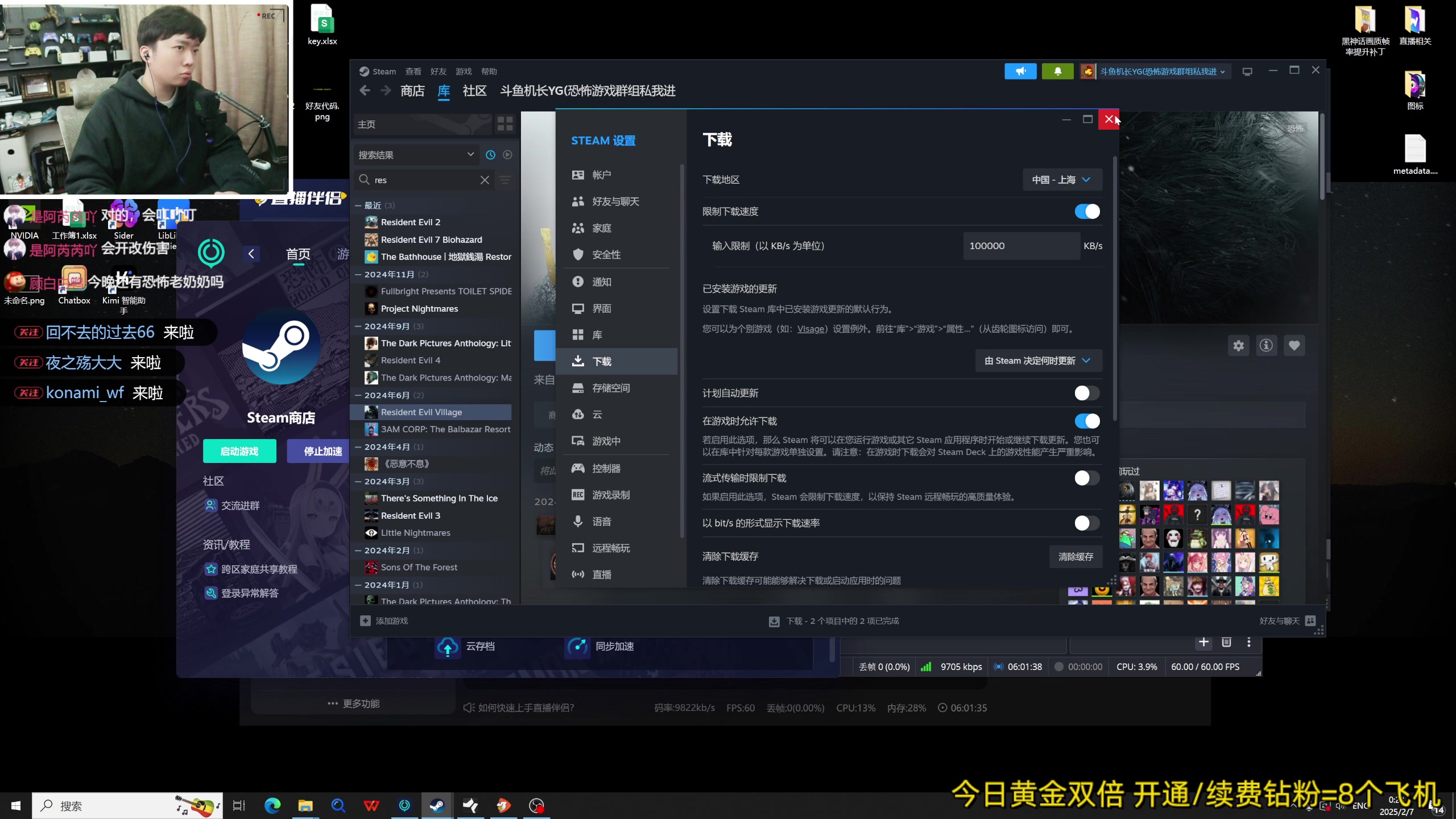Click the game info icon
1456x819 pixels.
pyautogui.click(x=1266, y=345)
